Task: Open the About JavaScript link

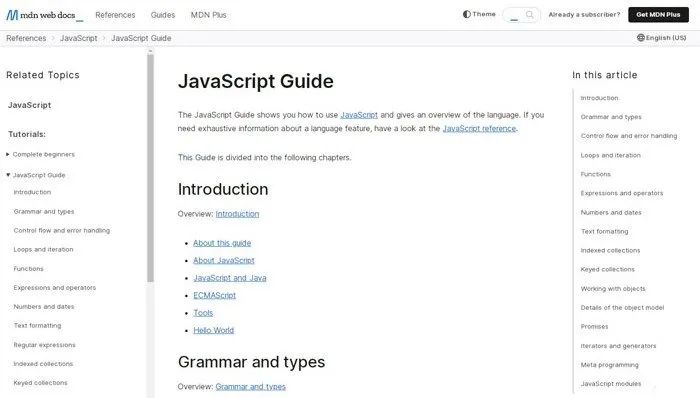Action: click(x=224, y=261)
